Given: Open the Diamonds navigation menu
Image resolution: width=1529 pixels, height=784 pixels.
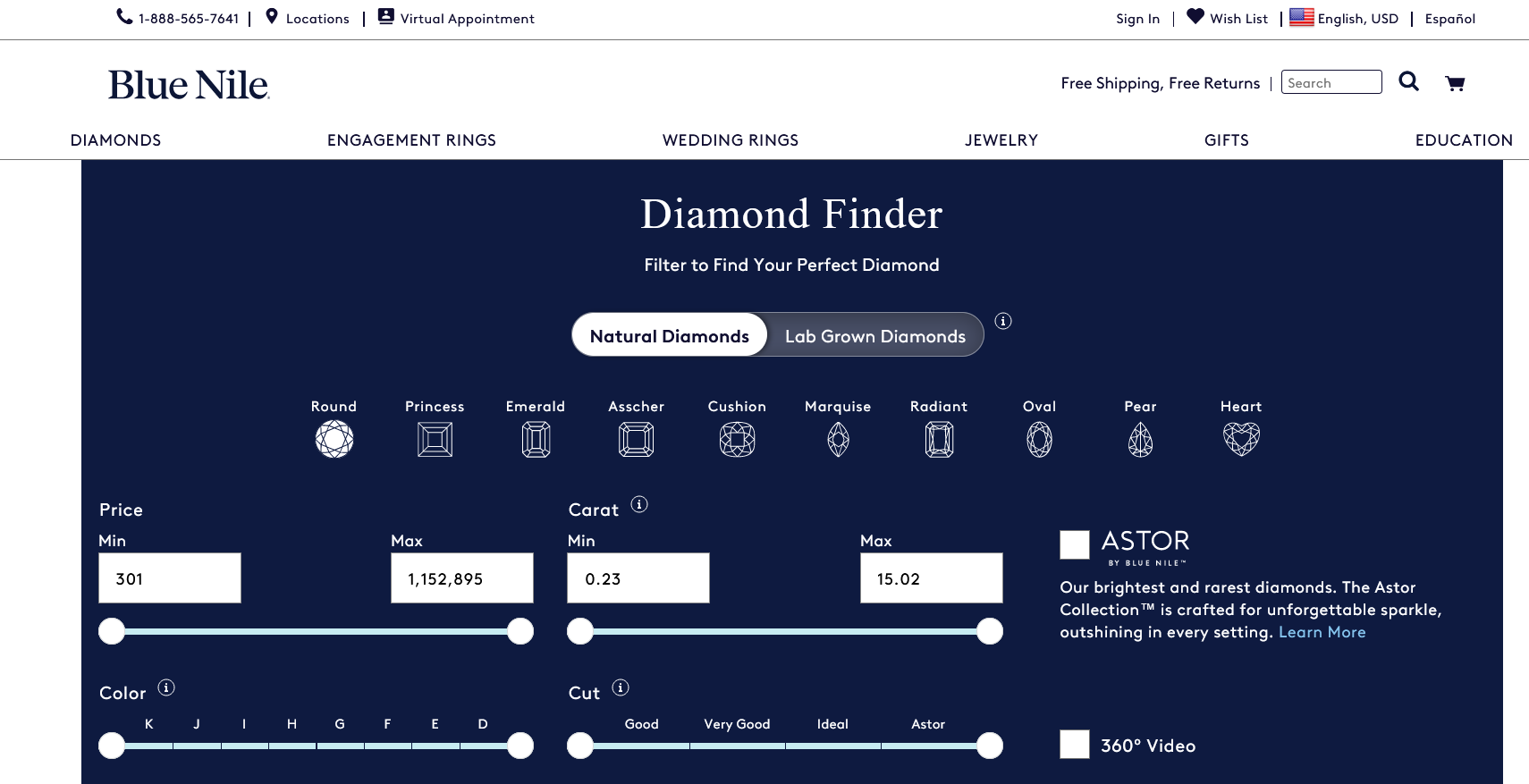Looking at the screenshot, I should [x=115, y=140].
